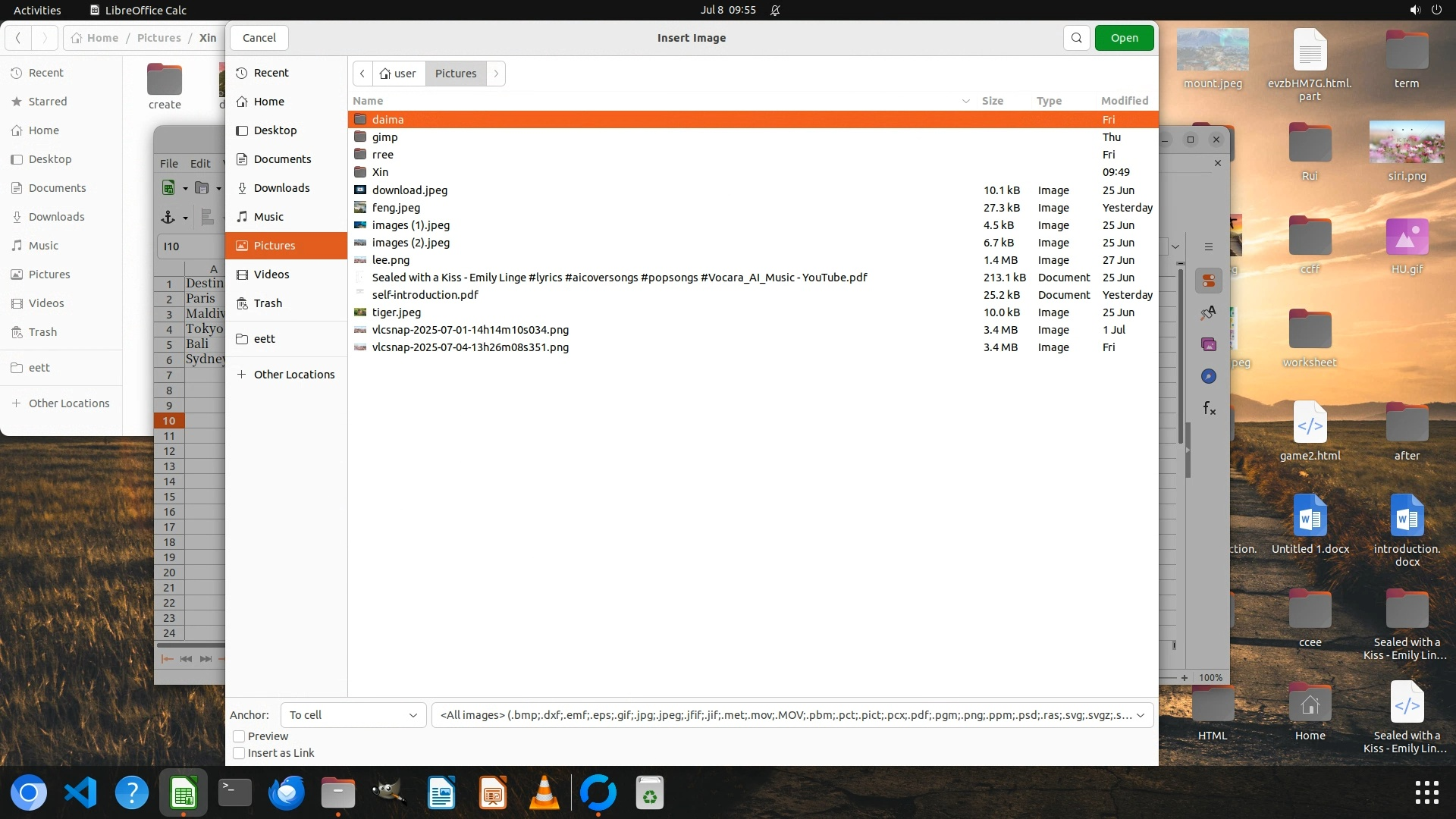Check the Insert as Link option
Image resolution: width=1456 pixels, height=819 pixels.
(239, 753)
